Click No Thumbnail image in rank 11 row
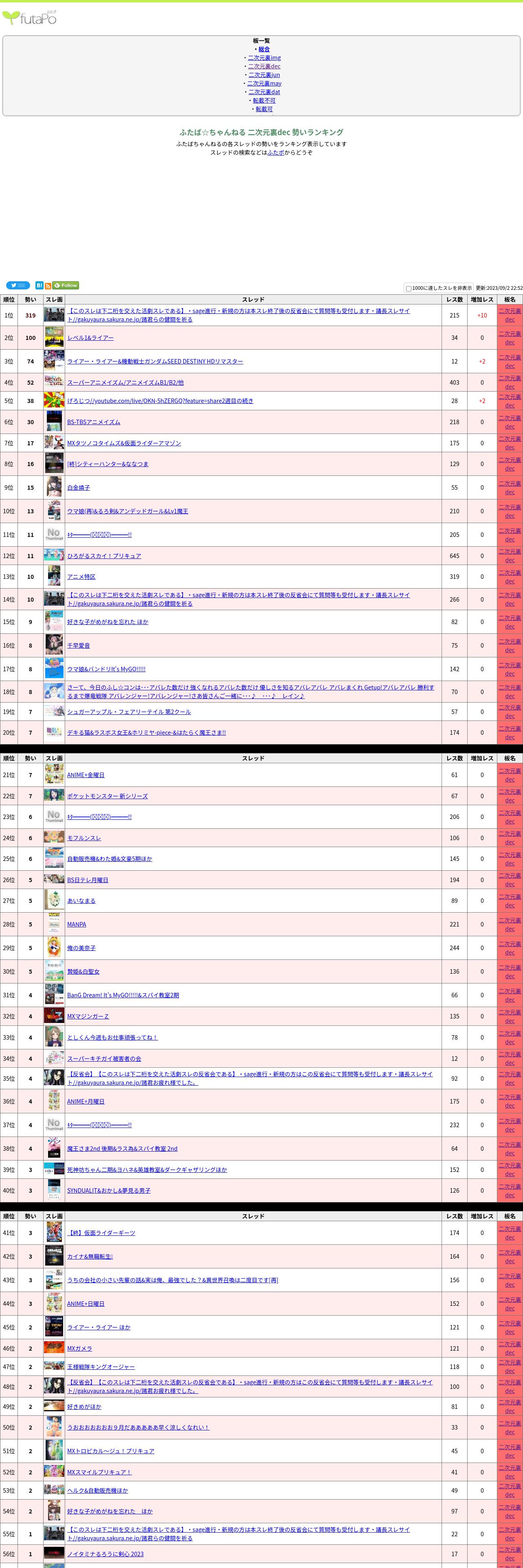The width and height of the screenshot is (523, 1568). [x=54, y=534]
